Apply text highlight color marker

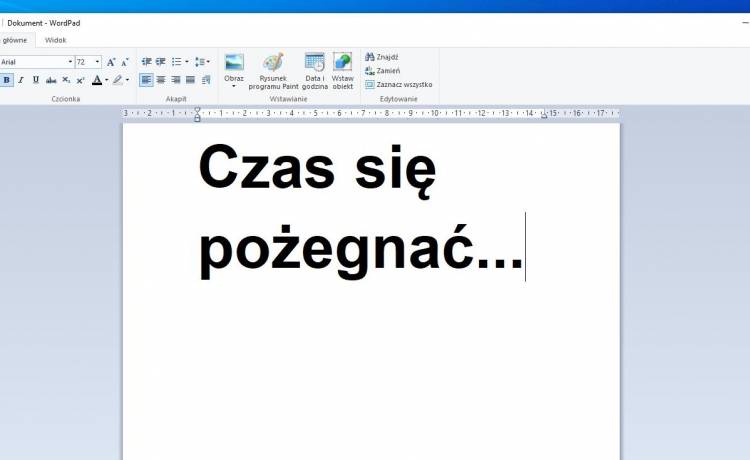118,80
